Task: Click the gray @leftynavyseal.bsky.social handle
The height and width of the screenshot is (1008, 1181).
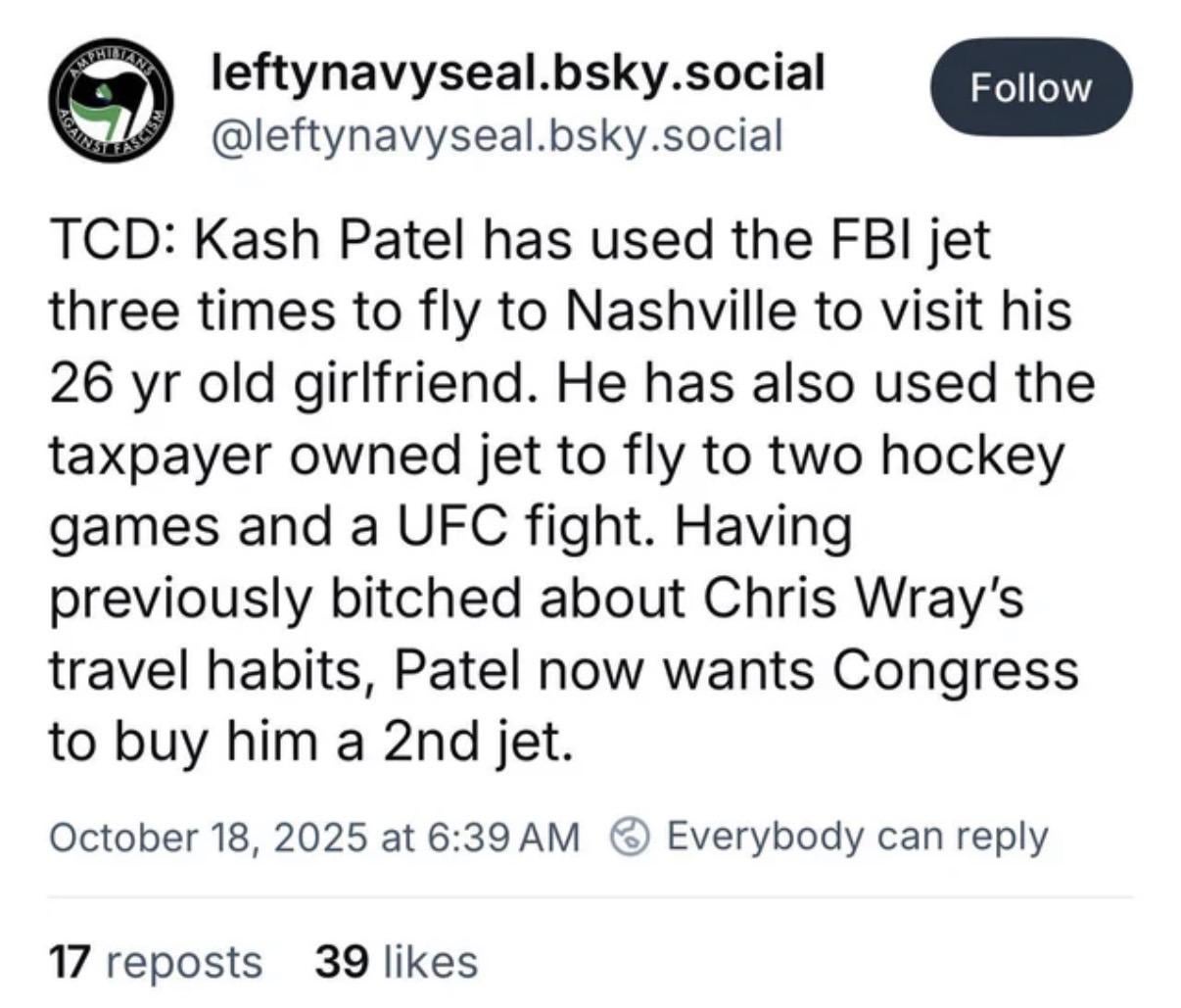Action: (497, 135)
